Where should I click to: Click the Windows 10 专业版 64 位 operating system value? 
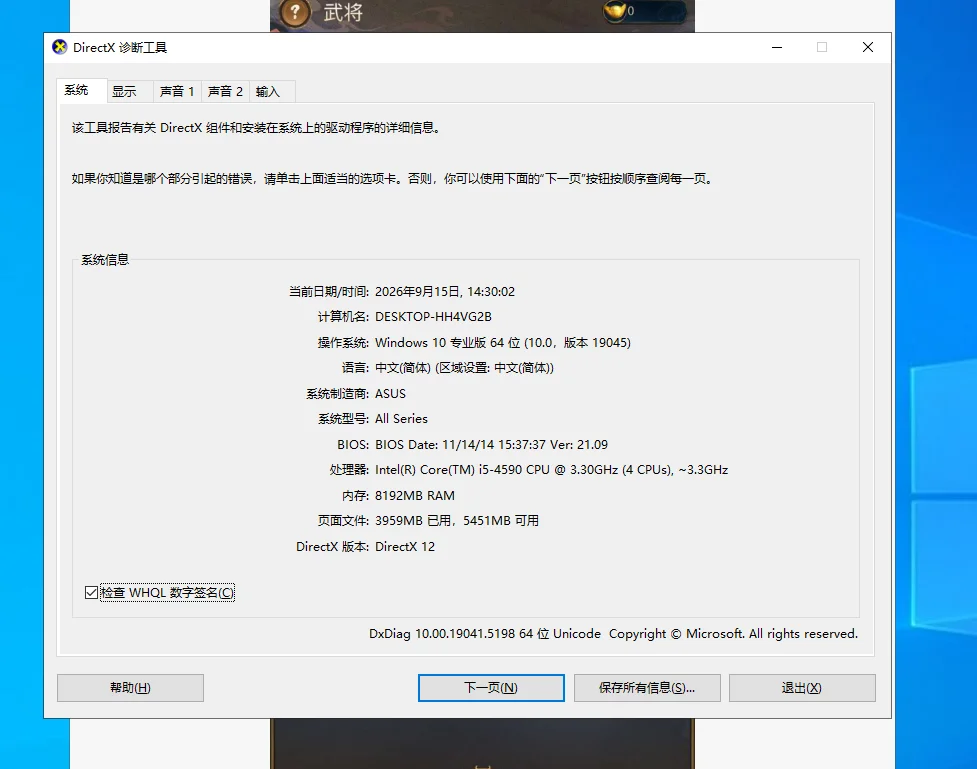(503, 343)
